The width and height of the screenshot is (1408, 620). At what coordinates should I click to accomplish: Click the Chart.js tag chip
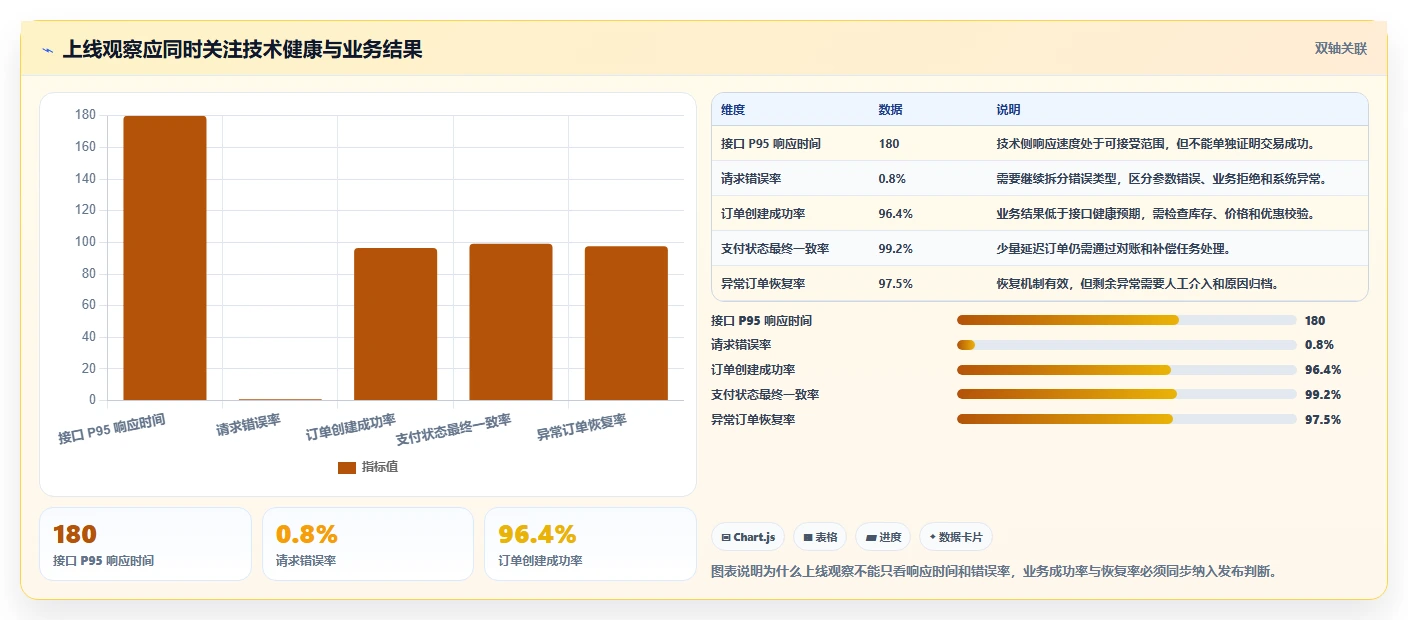748,537
